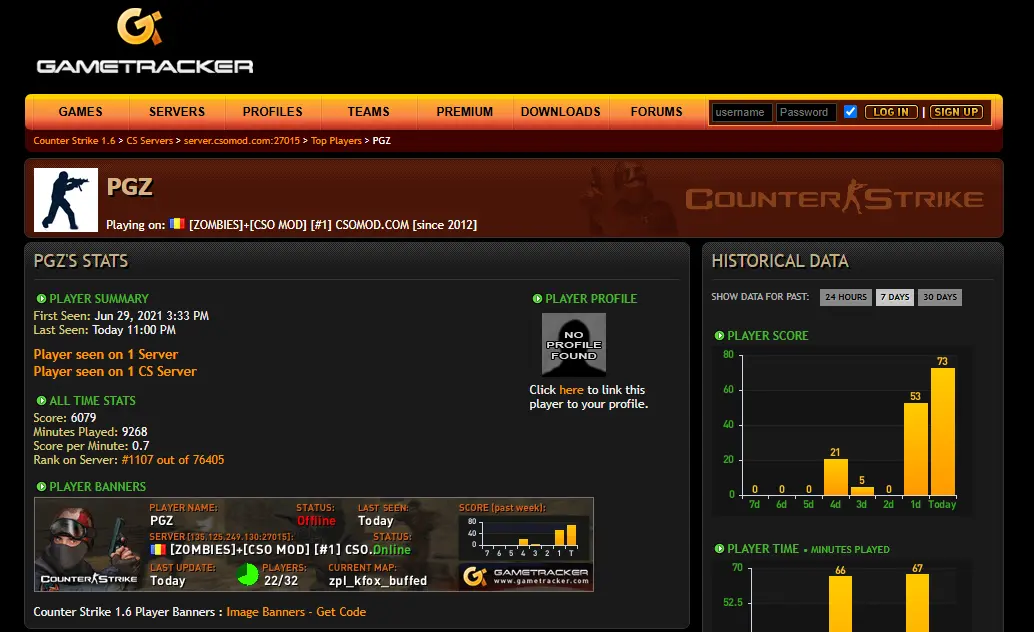The width and height of the screenshot is (1034, 632).
Task: Click the players count 22/32 in banner
Action: click(281, 581)
